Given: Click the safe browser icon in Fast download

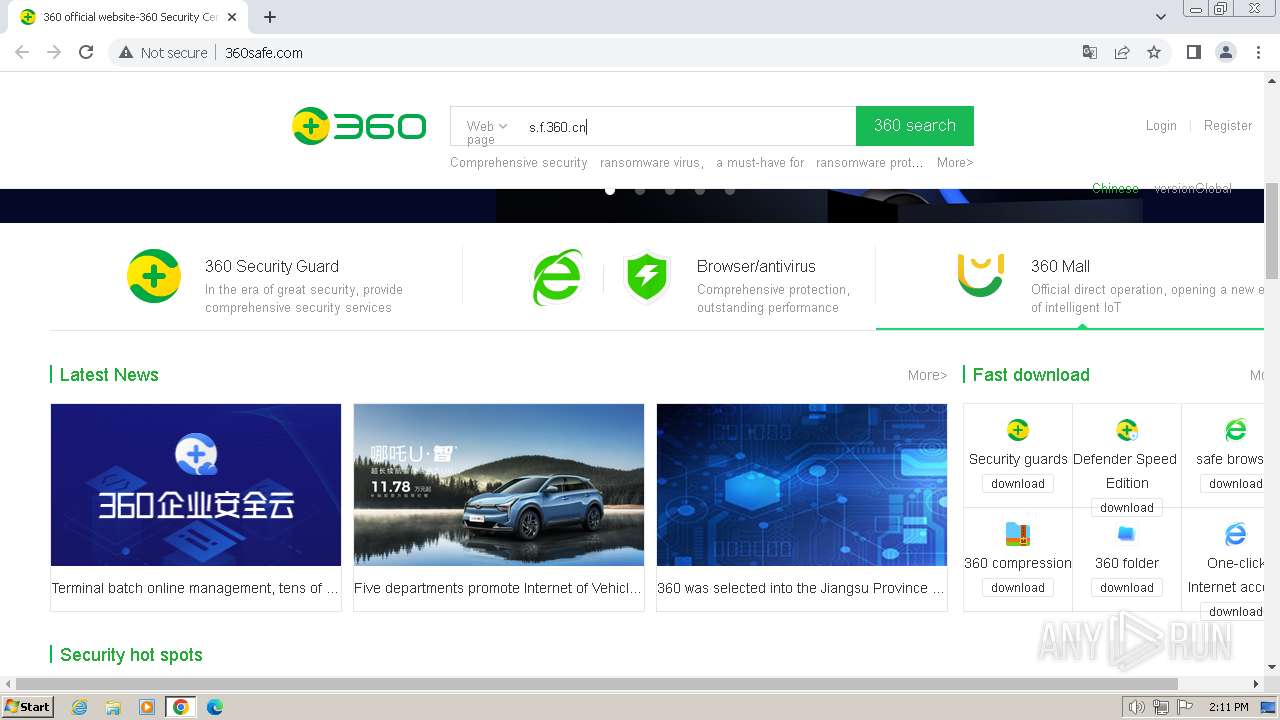Looking at the screenshot, I should pyautogui.click(x=1236, y=430).
